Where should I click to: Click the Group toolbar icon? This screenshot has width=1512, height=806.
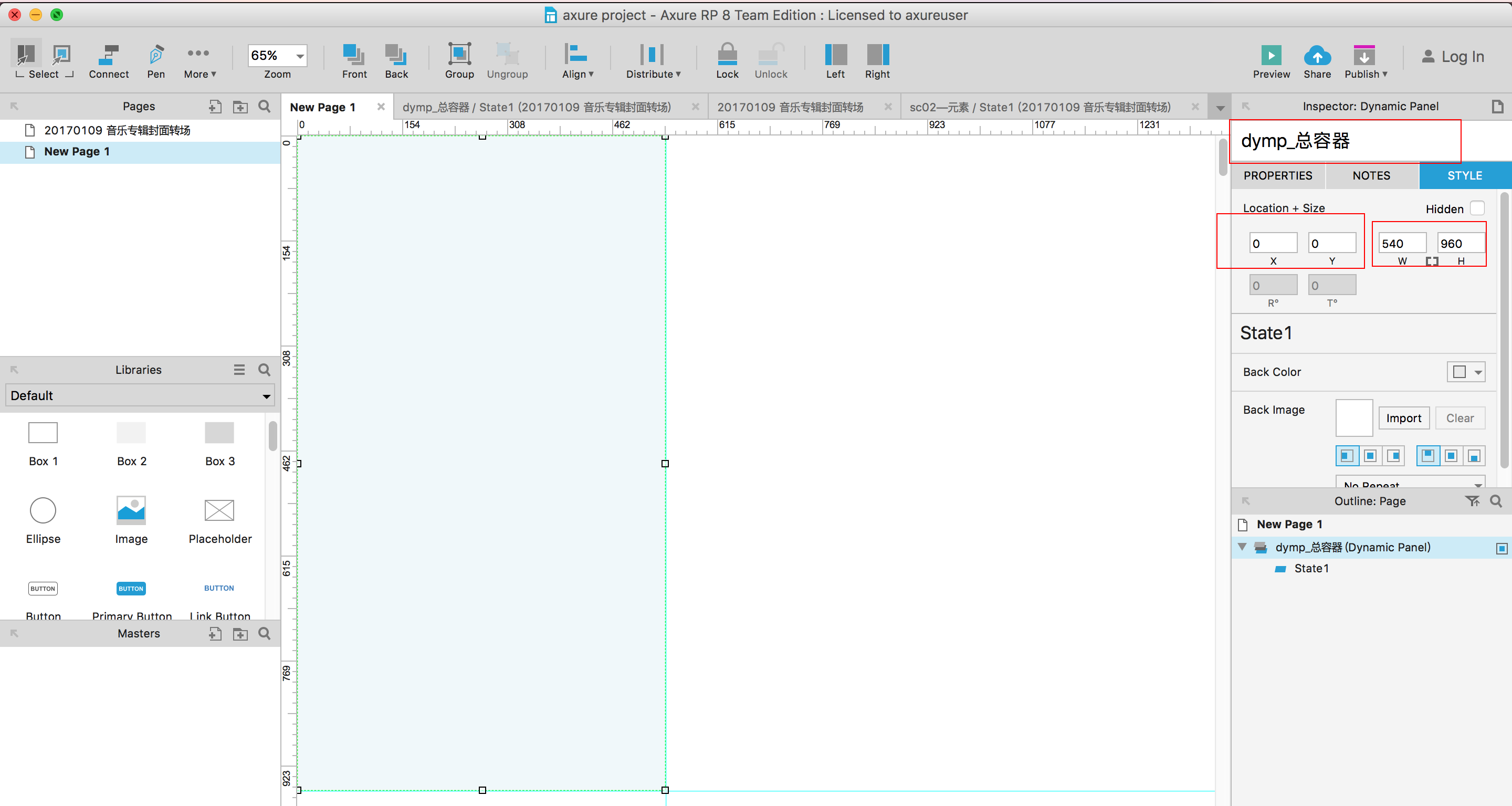click(x=459, y=55)
